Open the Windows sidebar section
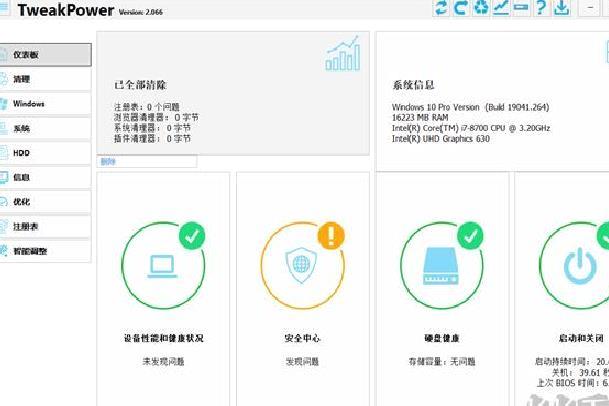The height and width of the screenshot is (406, 609). [x=45, y=104]
